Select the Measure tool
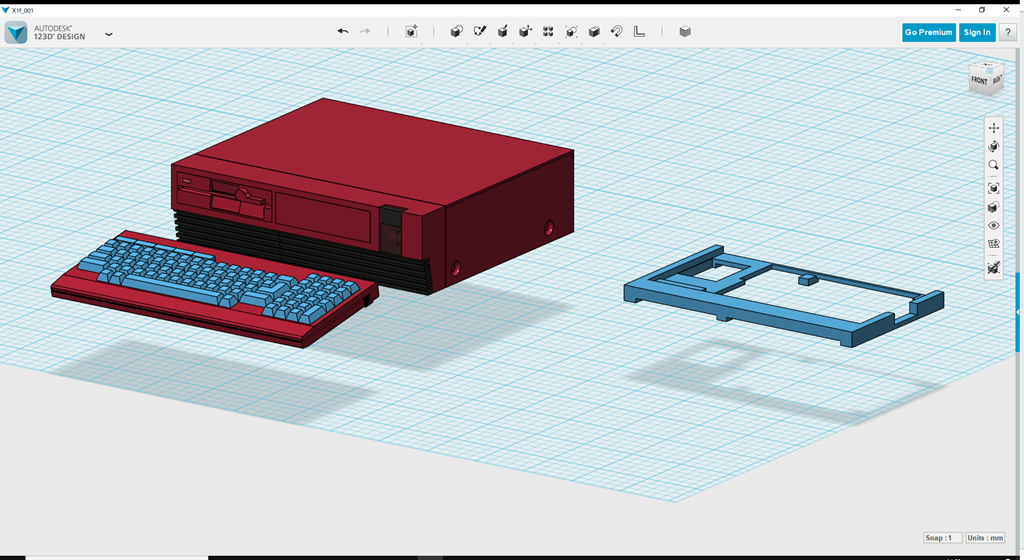The width and height of the screenshot is (1024, 560). click(x=639, y=32)
